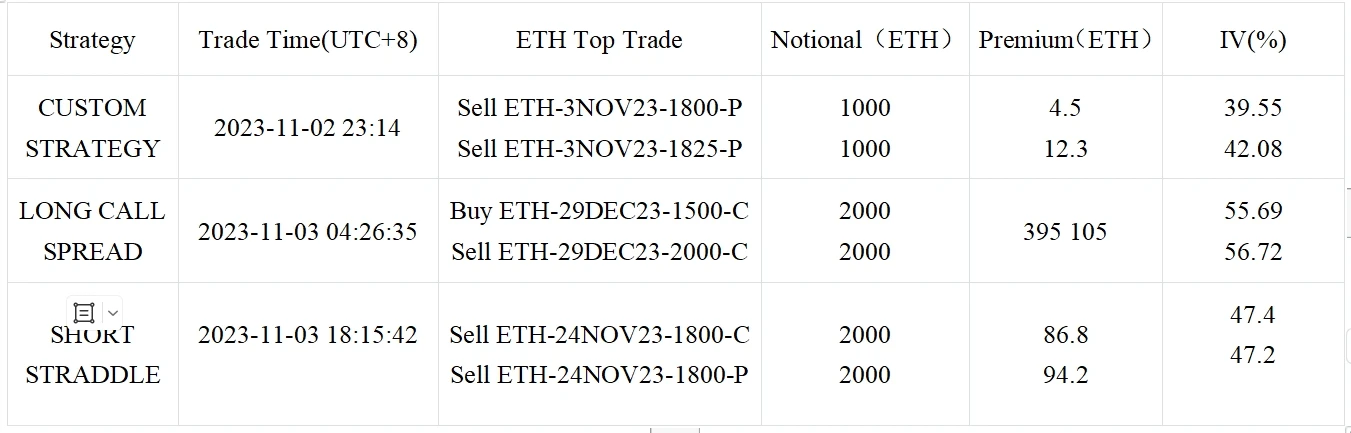This screenshot has width=1351, height=433.
Task: Select the Trade Time(UTC+8) header cell
Action: pyautogui.click(x=308, y=40)
